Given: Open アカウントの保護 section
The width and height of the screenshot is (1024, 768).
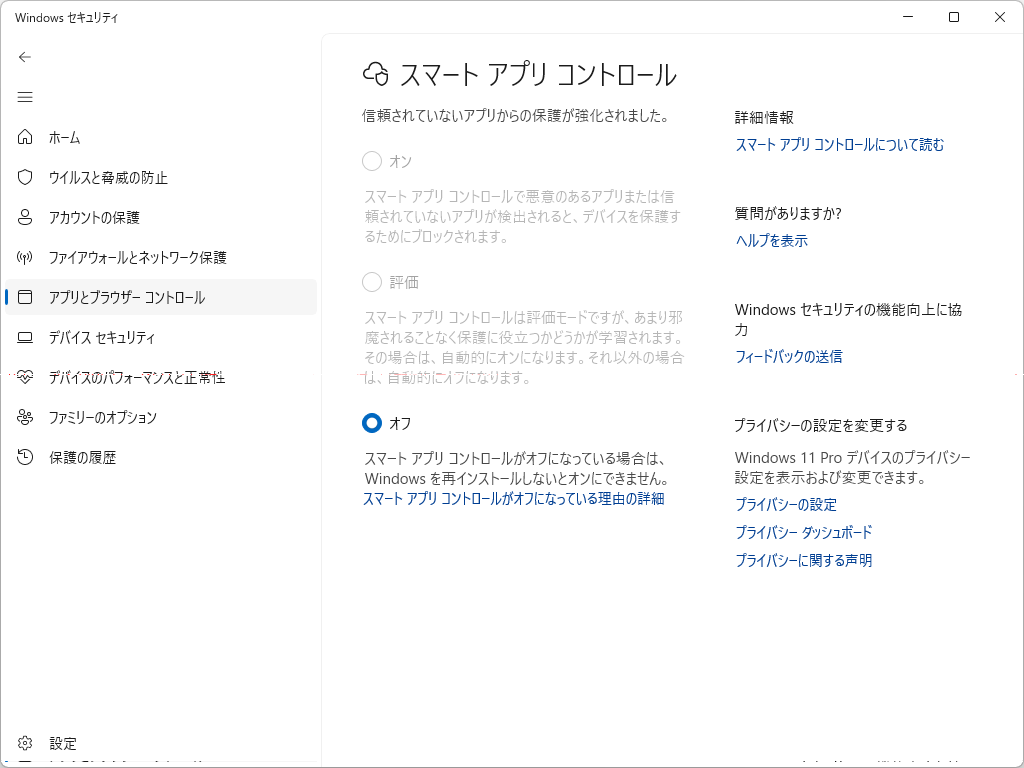Looking at the screenshot, I should [x=161, y=217].
